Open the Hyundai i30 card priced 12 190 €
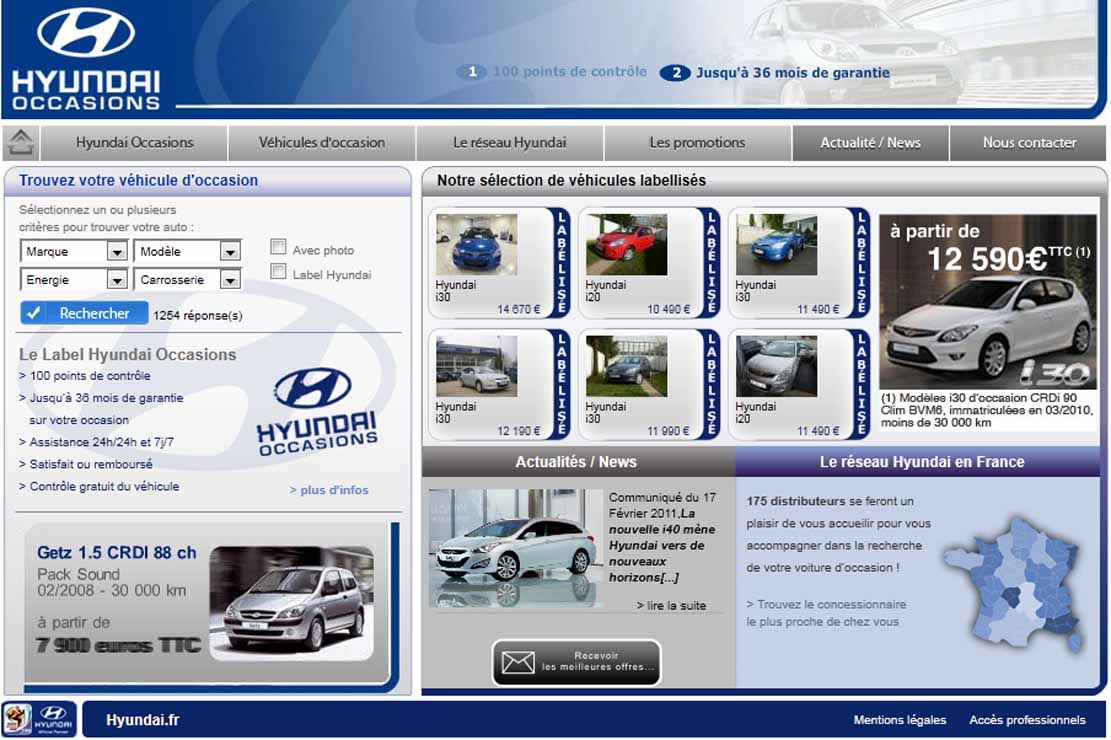The image size is (1111, 740). coord(499,384)
